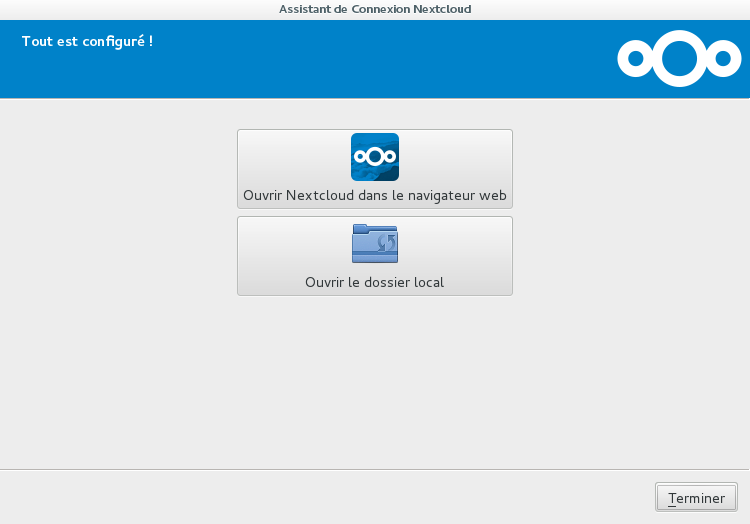The width and height of the screenshot is (750, 524).
Task: Open the local folder button
Action: (x=375, y=256)
